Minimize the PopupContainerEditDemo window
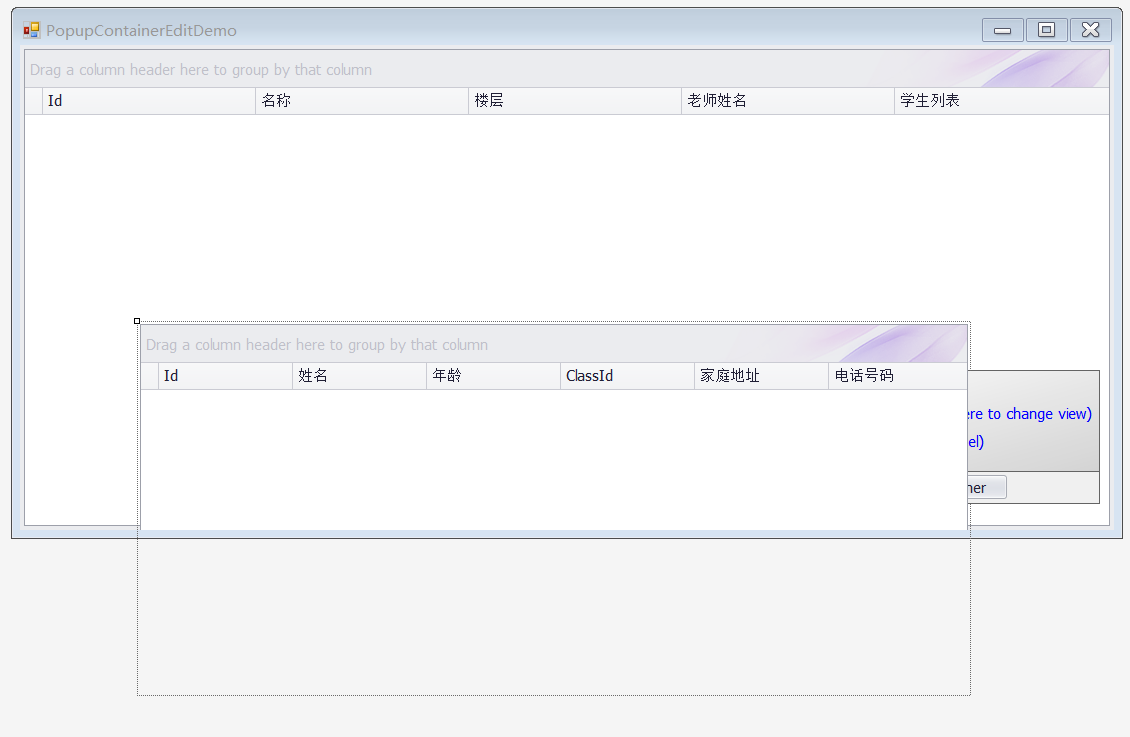 (1001, 29)
